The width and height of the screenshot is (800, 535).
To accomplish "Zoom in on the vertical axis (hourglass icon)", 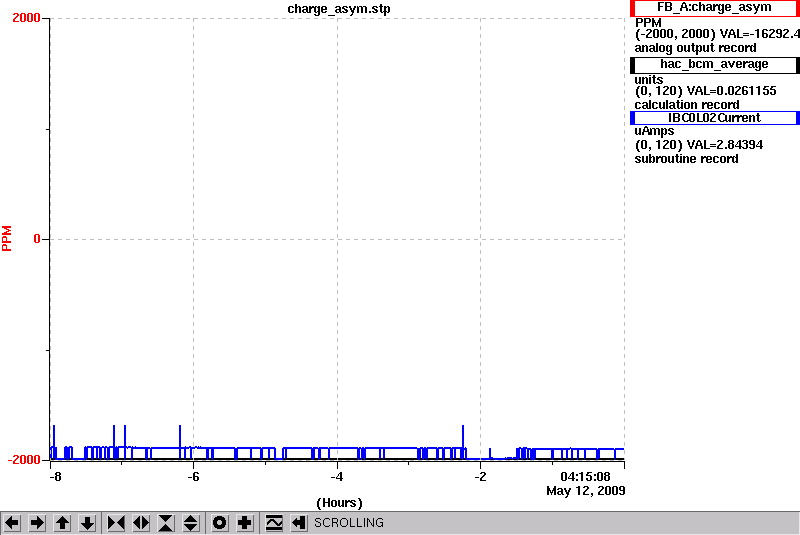I will point(166,523).
